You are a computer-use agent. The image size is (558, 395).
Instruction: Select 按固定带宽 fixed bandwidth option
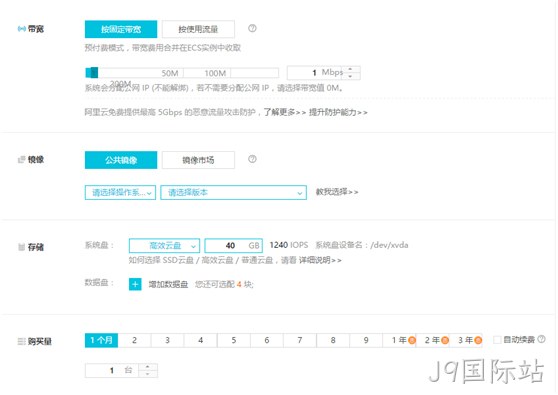tap(121, 29)
